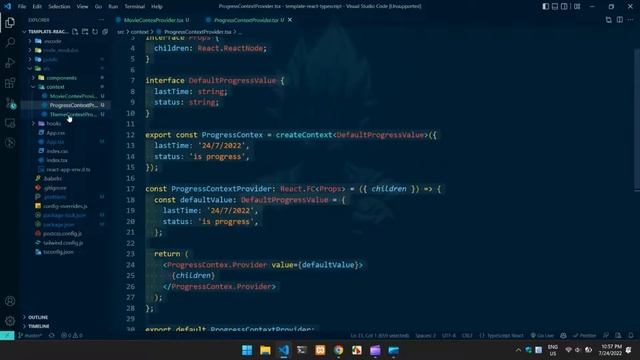Click the split editor right icon
Image resolution: width=640 pixels, height=360 pixels.
(620, 20)
